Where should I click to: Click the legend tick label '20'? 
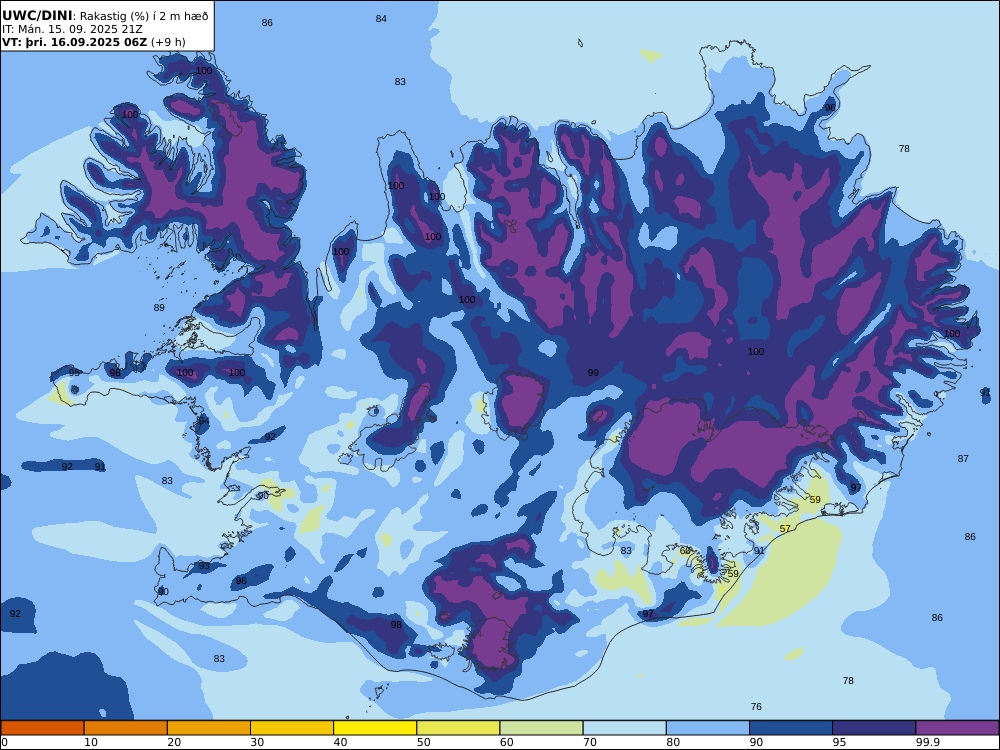[x=174, y=742]
